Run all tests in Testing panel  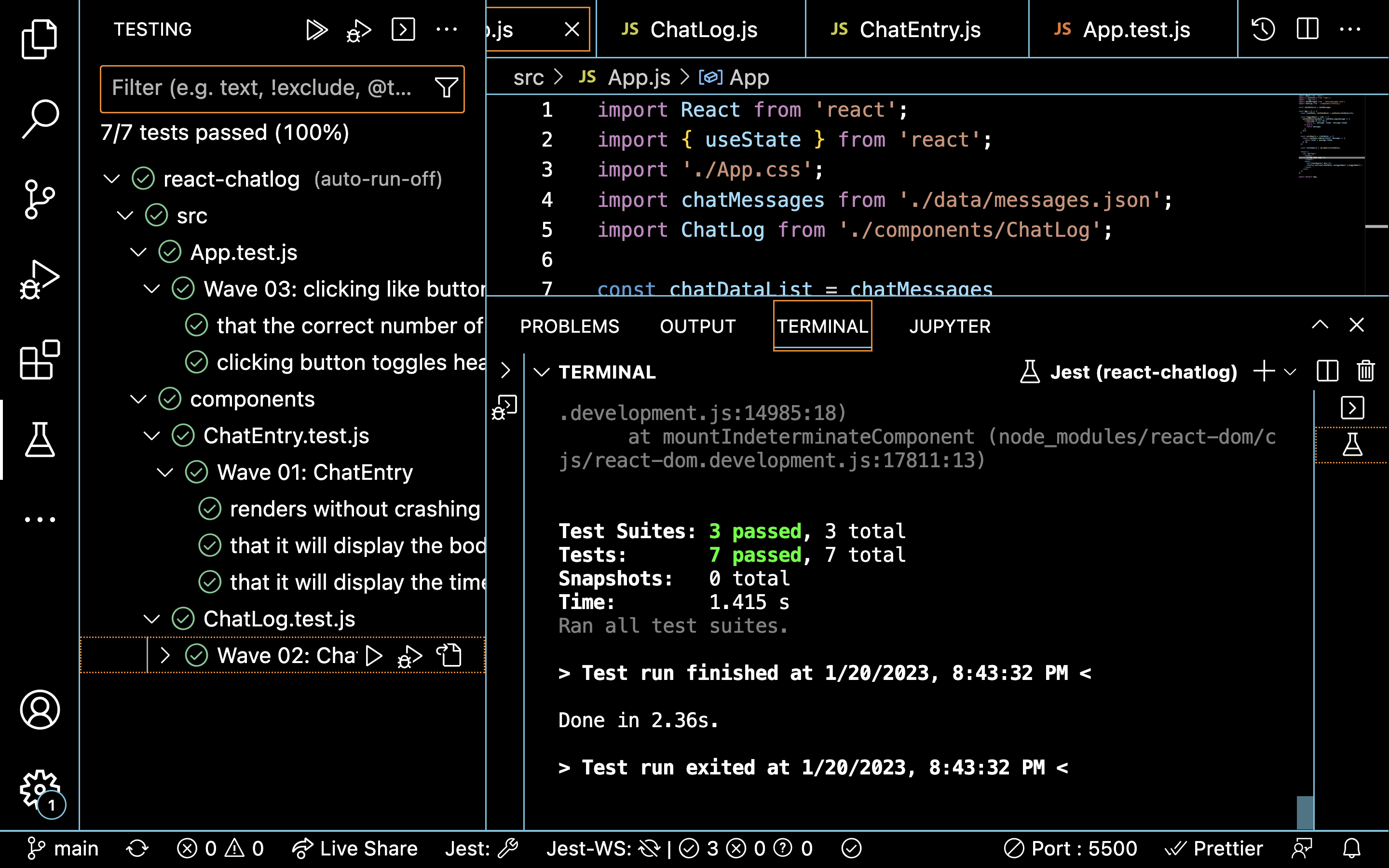(316, 29)
